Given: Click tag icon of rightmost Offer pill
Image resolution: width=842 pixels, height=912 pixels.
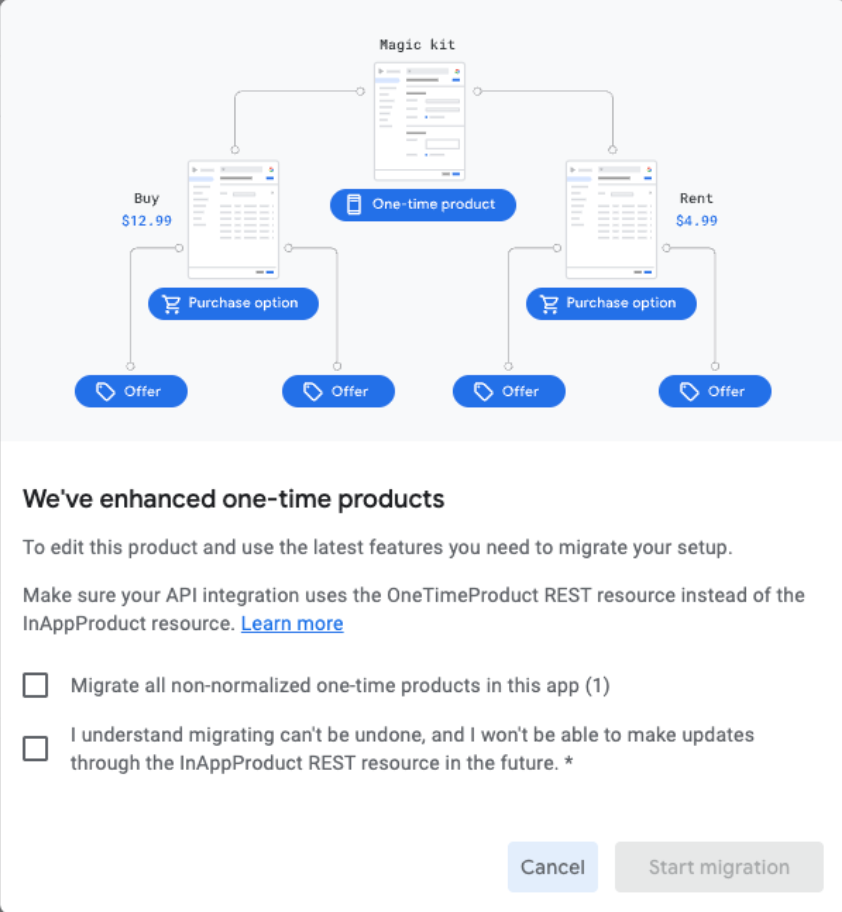Looking at the screenshot, I should point(689,391).
